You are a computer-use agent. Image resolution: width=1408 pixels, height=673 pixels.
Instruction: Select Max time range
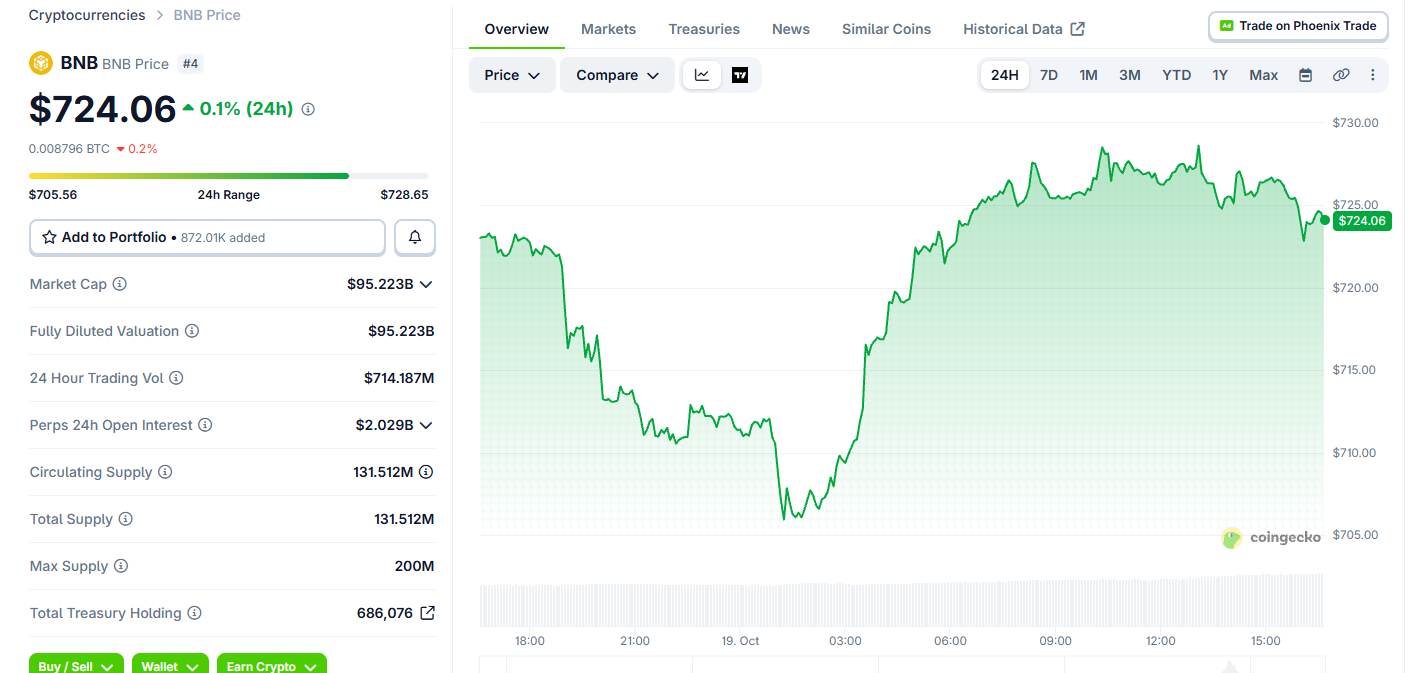1264,75
